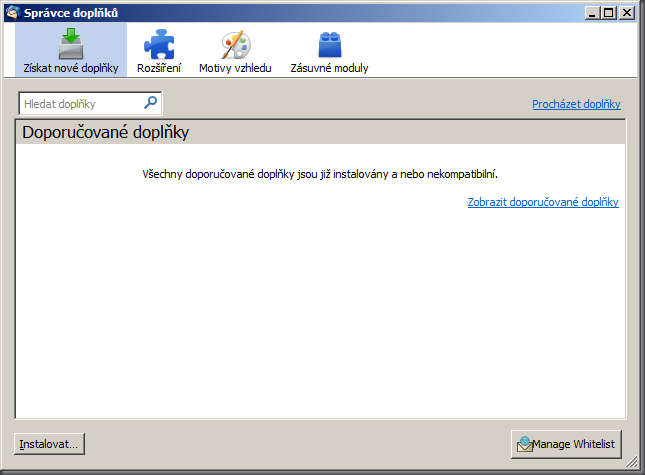Go to the Motivy vzhledu tab label

(235, 68)
